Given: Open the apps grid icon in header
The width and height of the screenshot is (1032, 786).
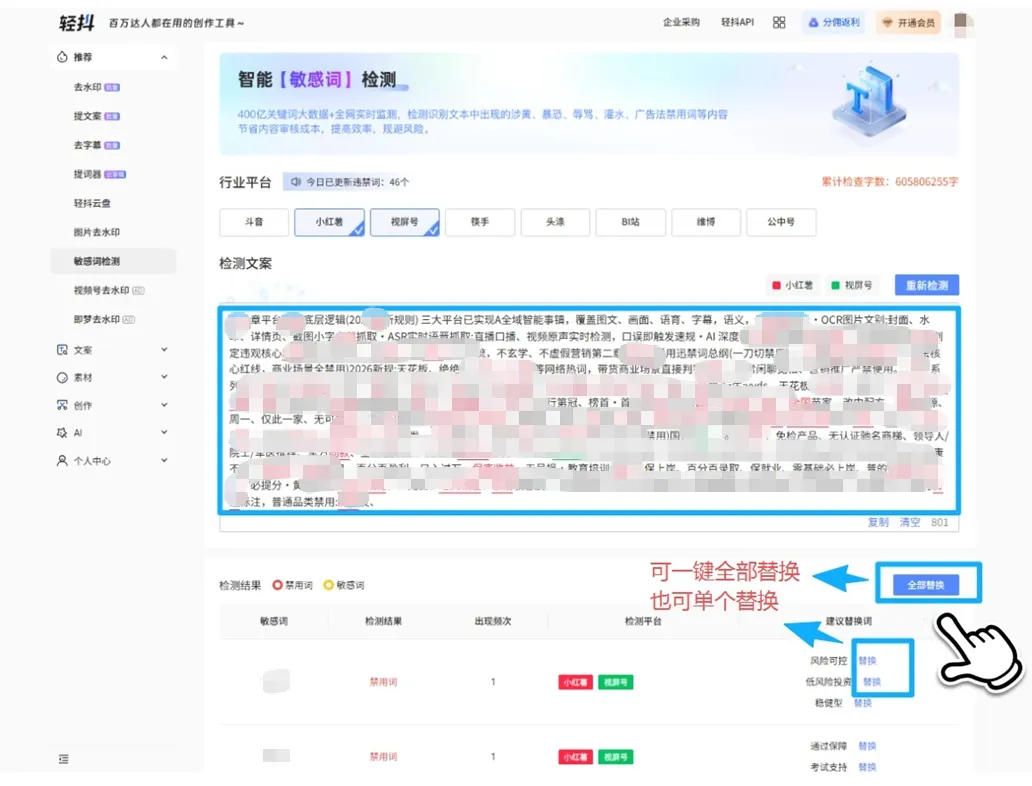Looking at the screenshot, I should (x=779, y=22).
